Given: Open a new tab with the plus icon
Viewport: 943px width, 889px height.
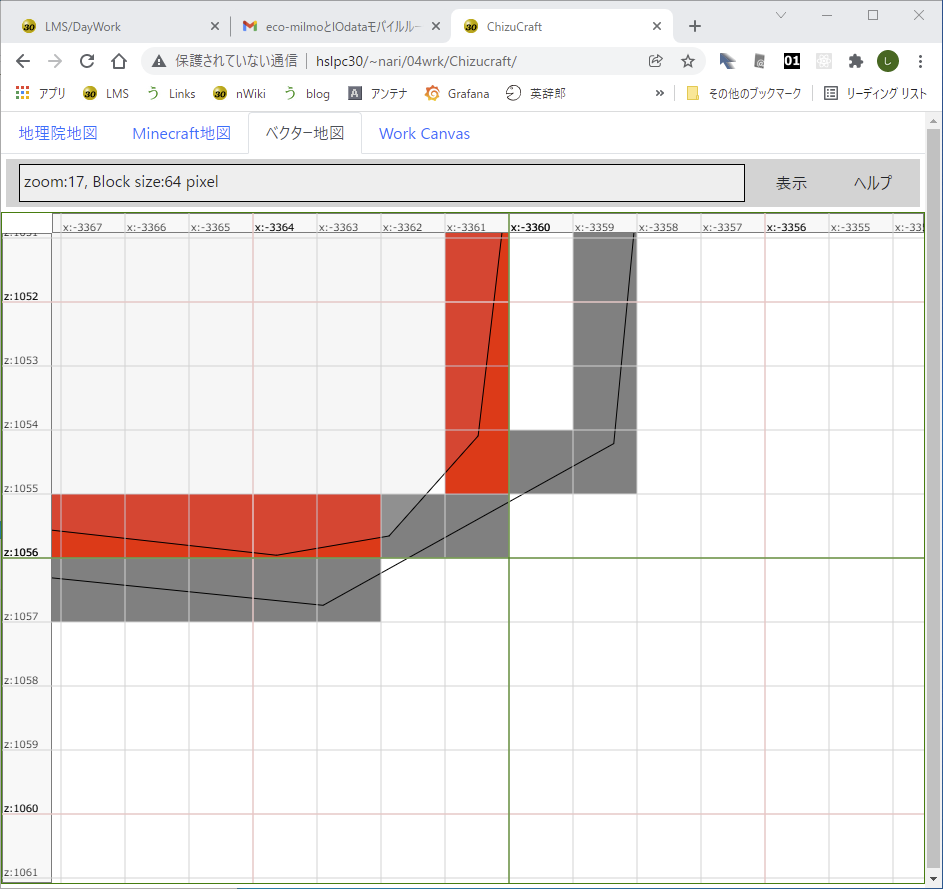Looking at the screenshot, I should pyautogui.click(x=695, y=26).
